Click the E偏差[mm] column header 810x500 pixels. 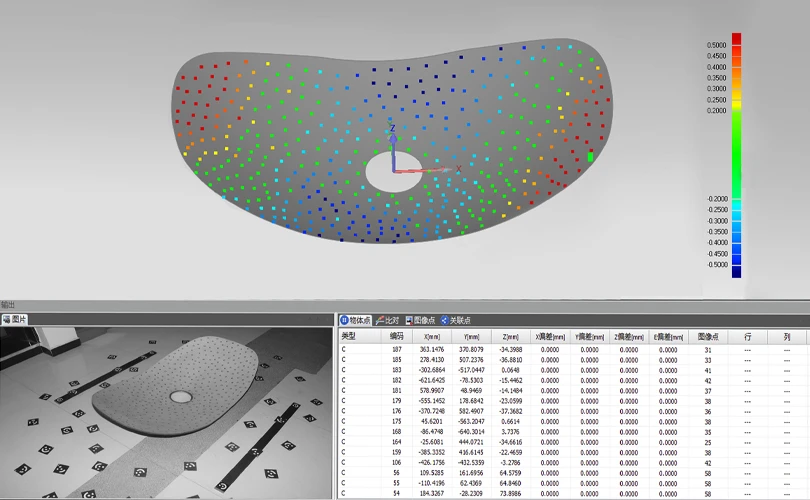tap(668, 336)
